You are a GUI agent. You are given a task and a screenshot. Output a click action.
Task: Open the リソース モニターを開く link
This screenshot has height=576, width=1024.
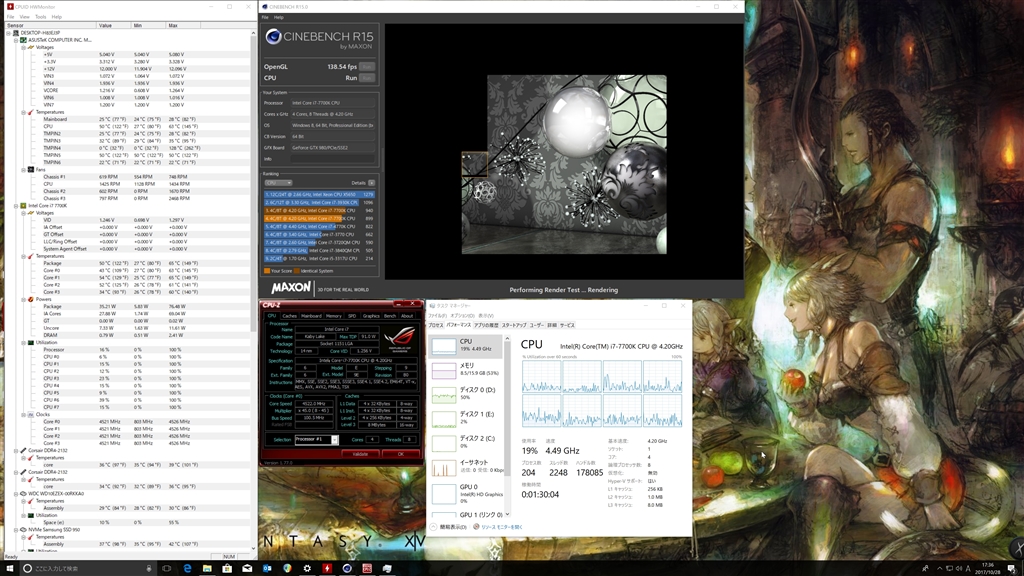click(x=500, y=526)
